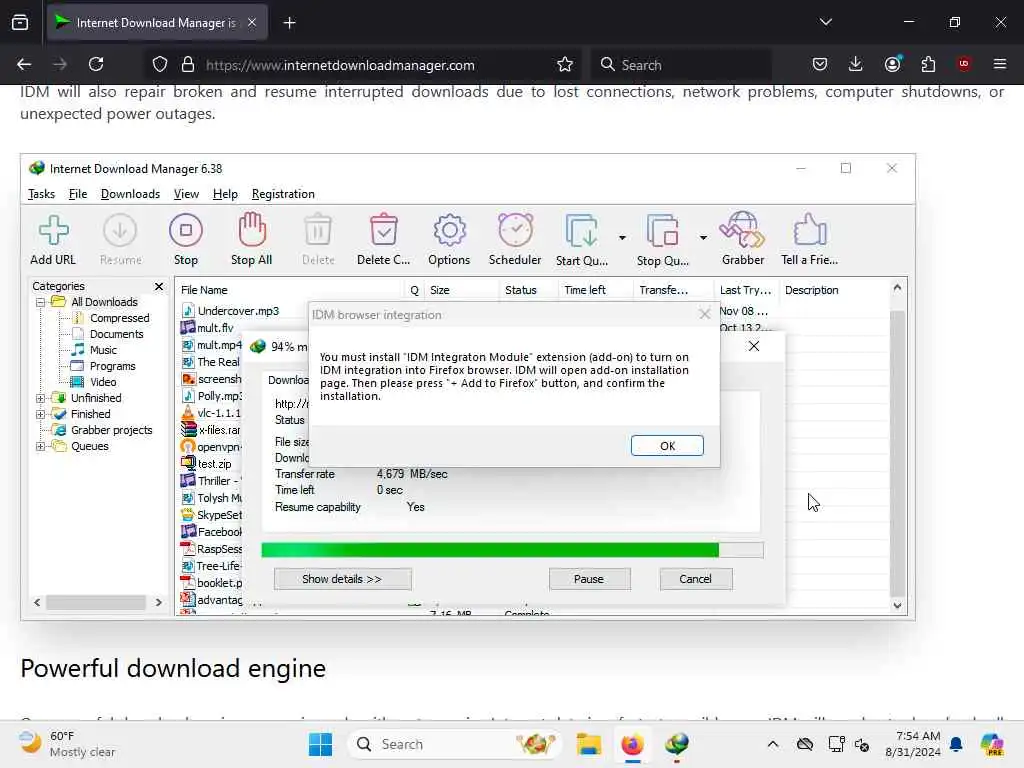This screenshot has width=1024, height=768.
Task: Click the Show details >> button
Action: point(342,579)
